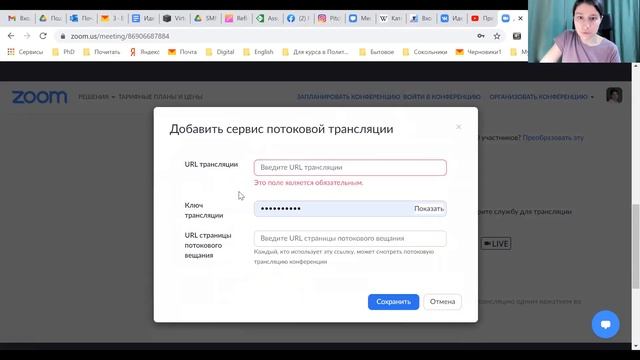This screenshot has width=640, height=360.
Task: Click the LIVE badge behind the dialog
Action: (x=496, y=244)
